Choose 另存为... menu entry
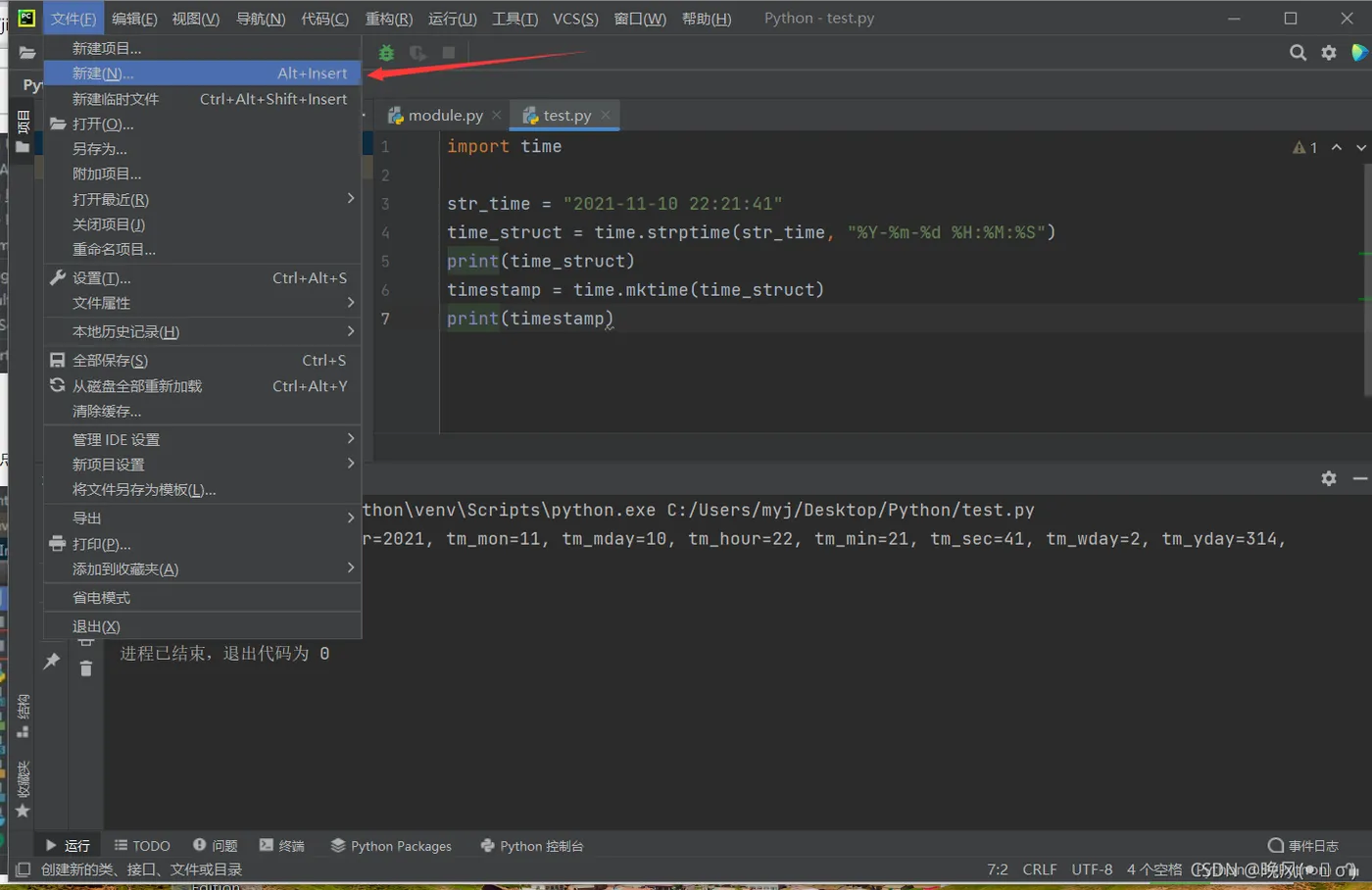1372x890 pixels. pos(203,149)
